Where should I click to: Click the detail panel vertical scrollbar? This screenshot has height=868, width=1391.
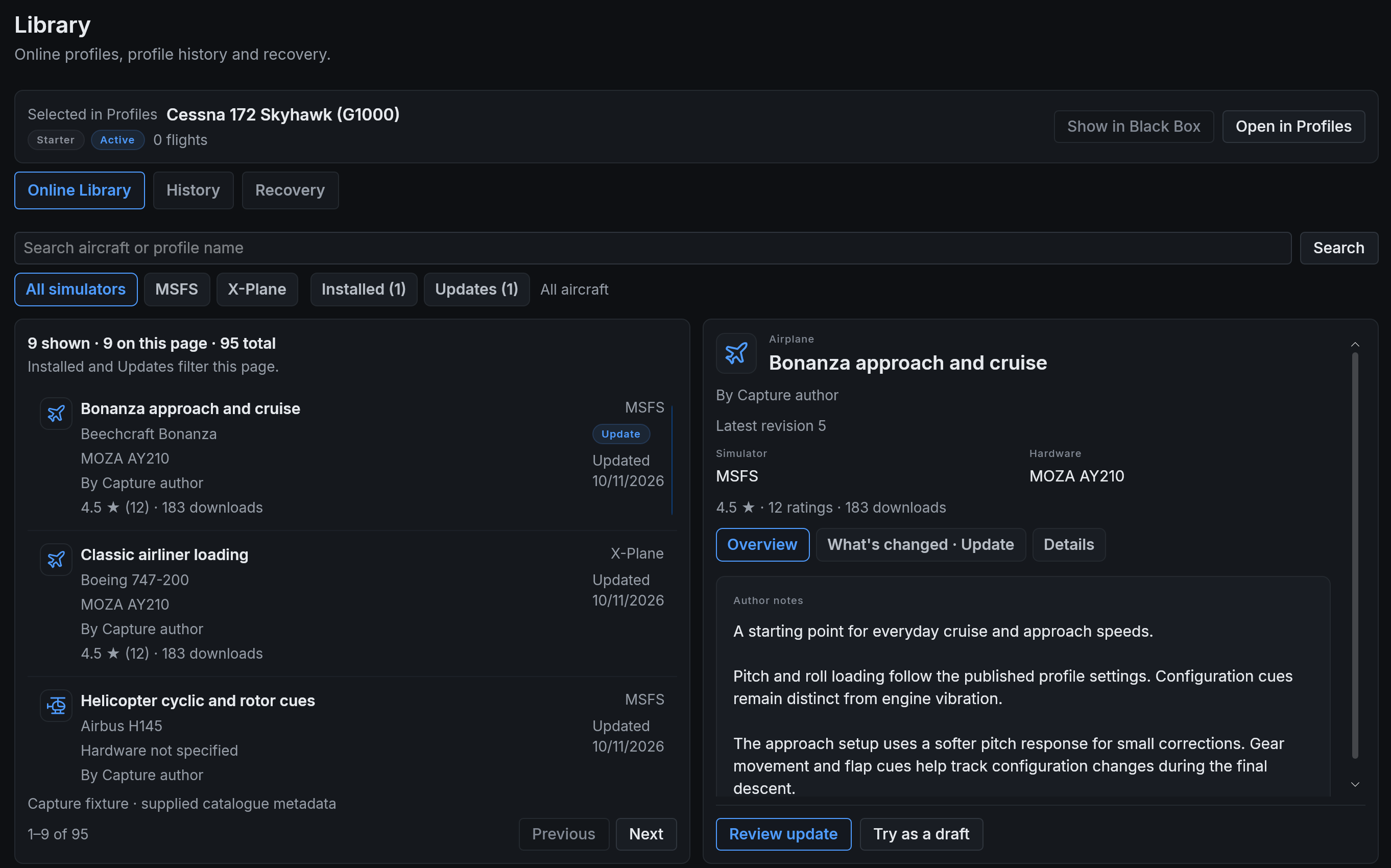pyautogui.click(x=1355, y=554)
